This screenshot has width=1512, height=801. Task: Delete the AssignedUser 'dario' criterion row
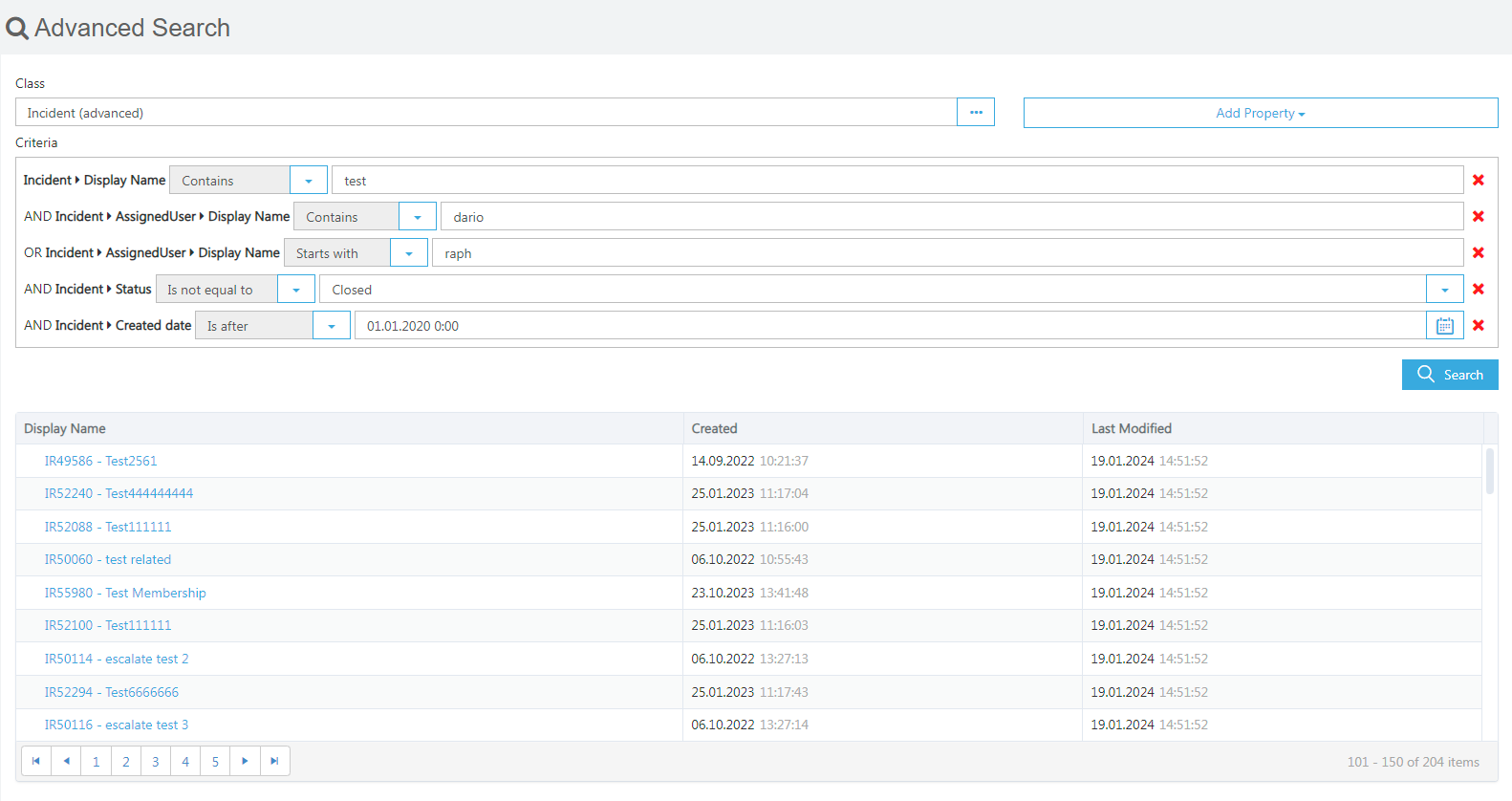coord(1478,217)
